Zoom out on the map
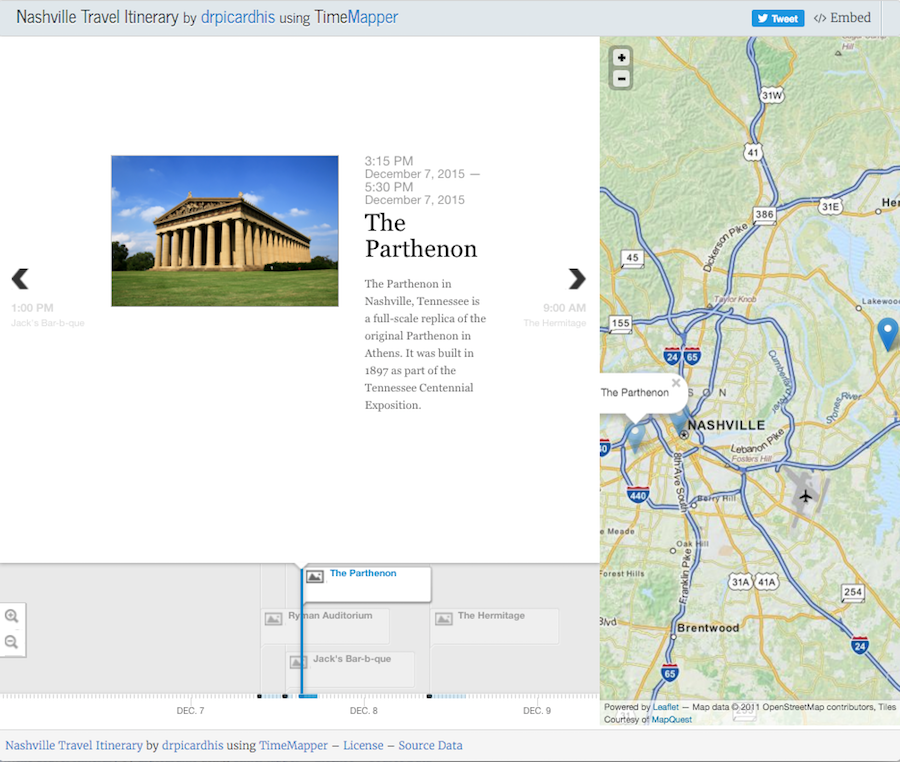The image size is (900, 762). 621,79
